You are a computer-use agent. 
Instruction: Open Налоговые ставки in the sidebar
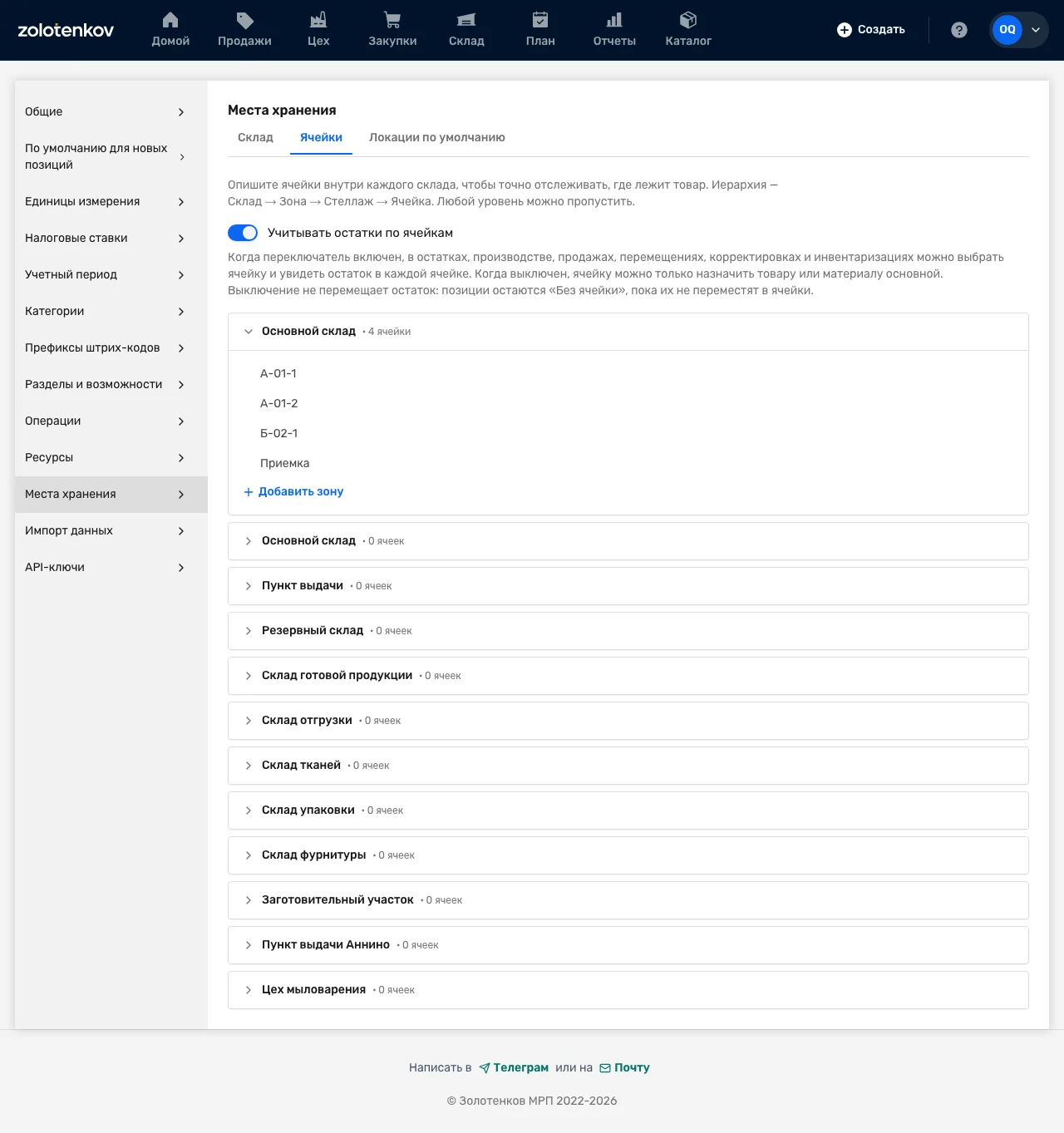111,239
